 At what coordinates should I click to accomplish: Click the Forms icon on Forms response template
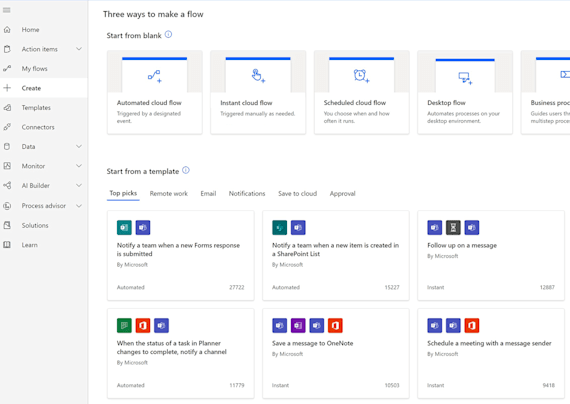point(124,228)
